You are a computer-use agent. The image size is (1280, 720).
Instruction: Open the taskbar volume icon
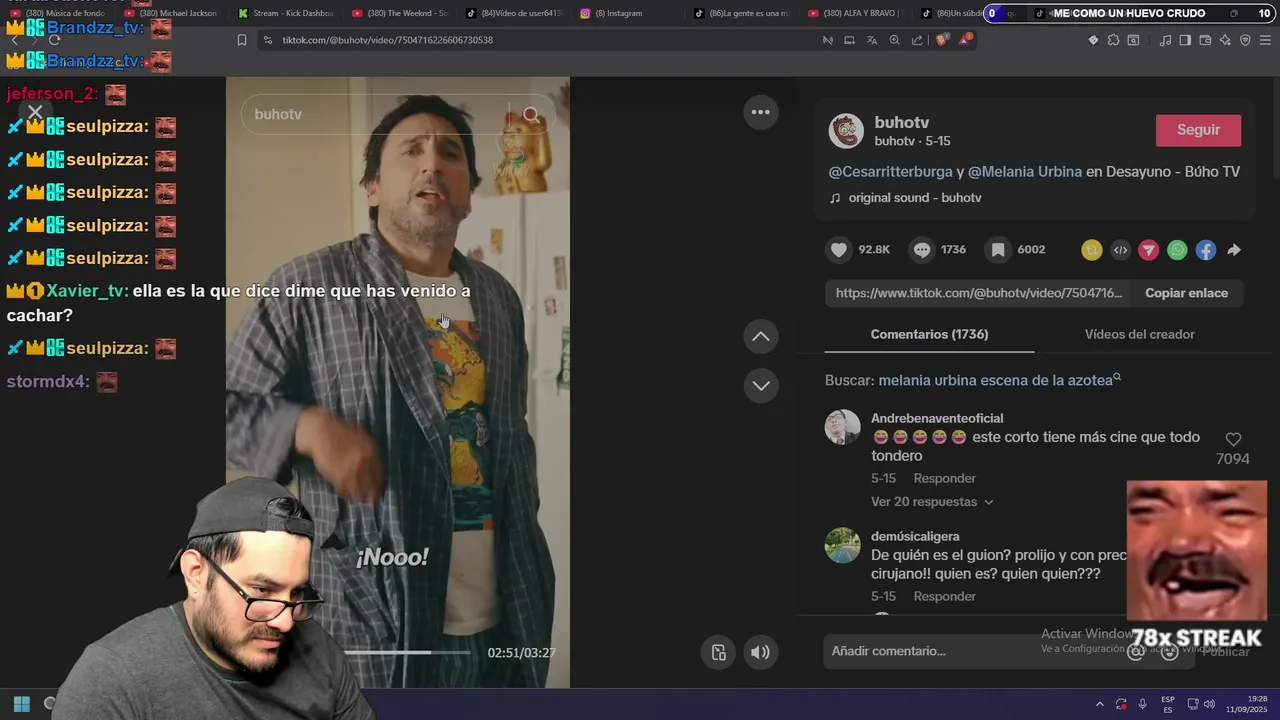(1209, 704)
